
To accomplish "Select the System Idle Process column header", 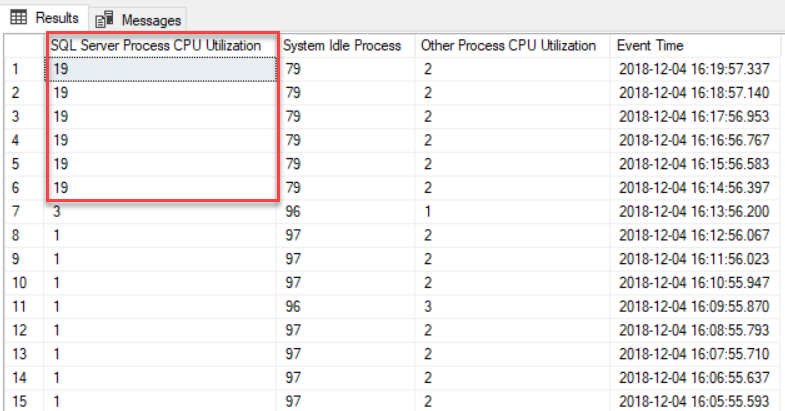I will (x=345, y=45).
